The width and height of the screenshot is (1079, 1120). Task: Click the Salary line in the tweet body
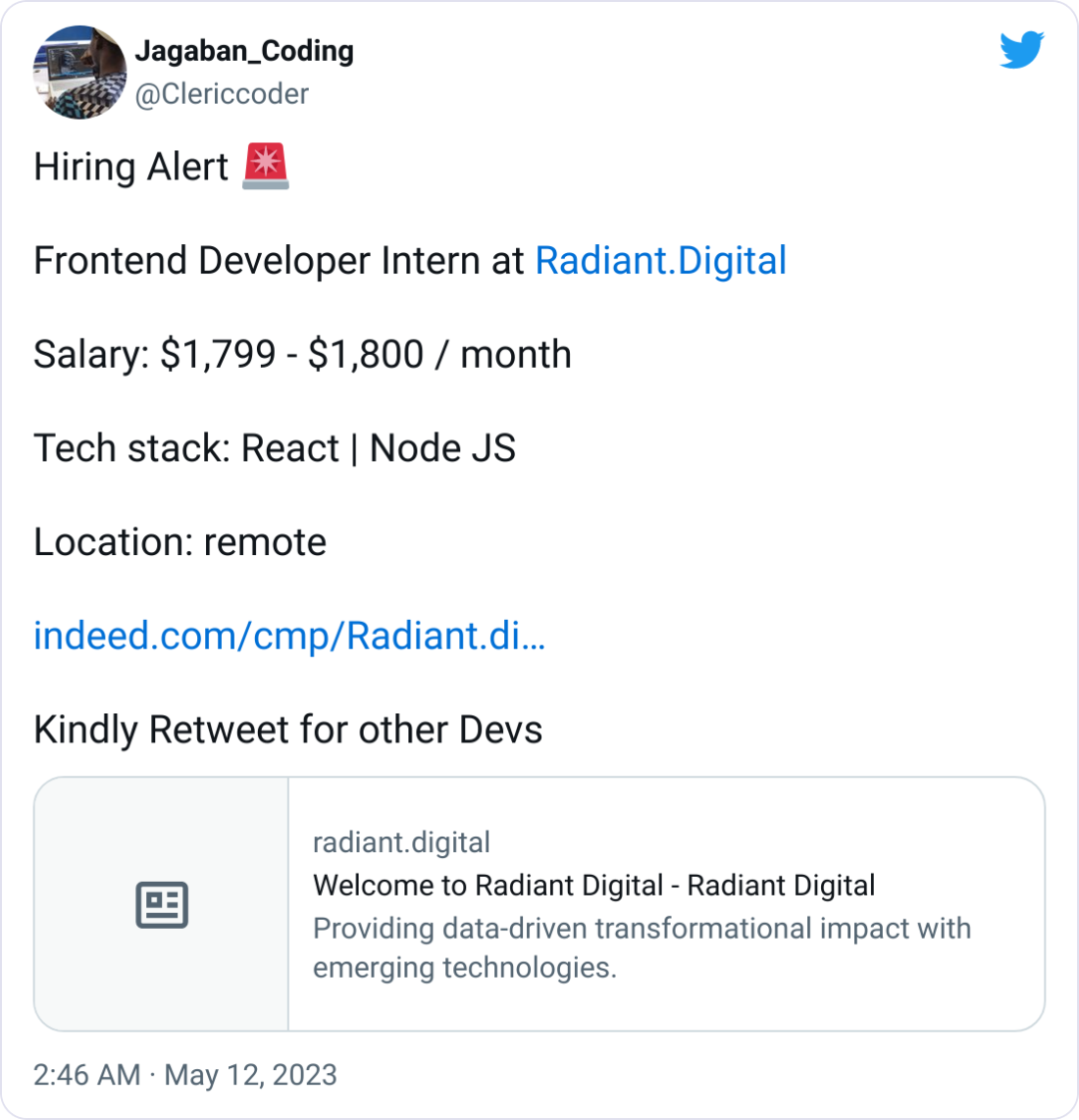(302, 354)
